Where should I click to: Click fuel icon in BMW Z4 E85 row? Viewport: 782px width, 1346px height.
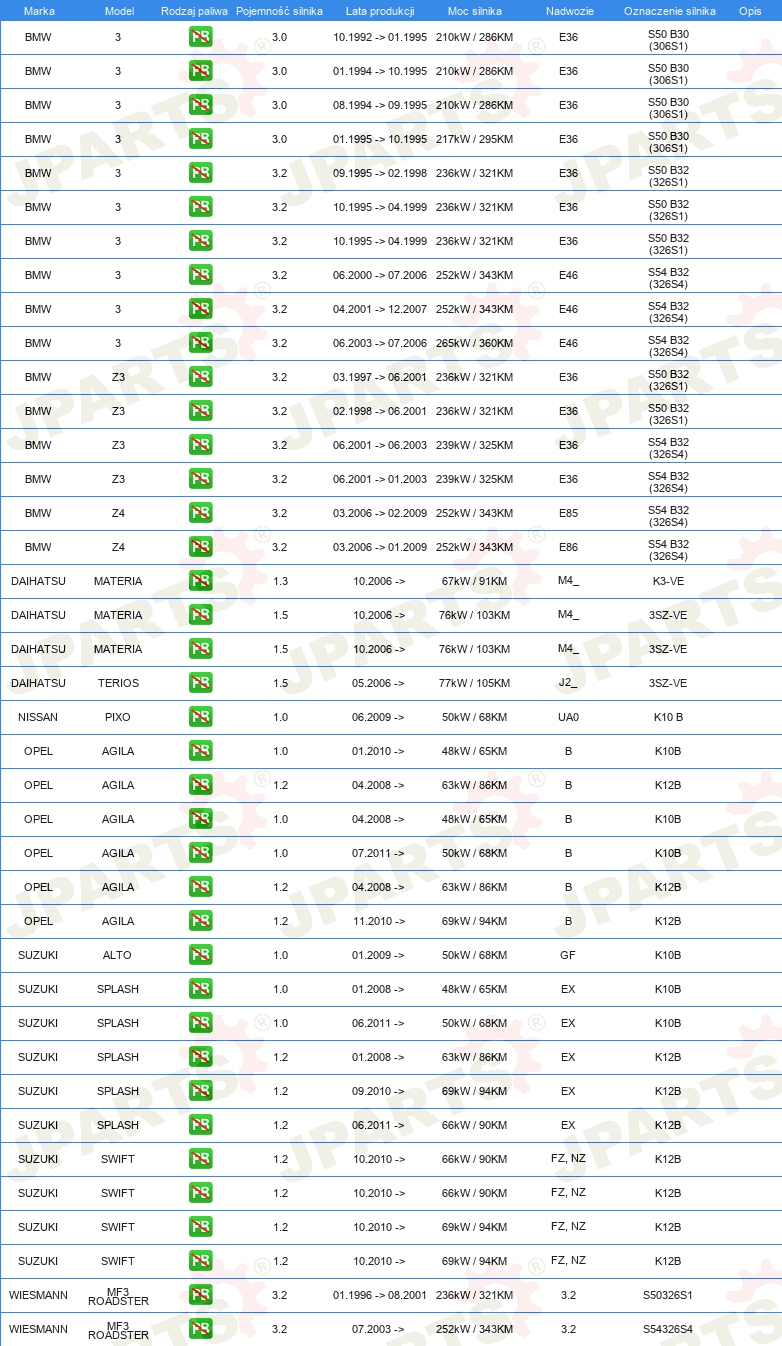[200, 513]
